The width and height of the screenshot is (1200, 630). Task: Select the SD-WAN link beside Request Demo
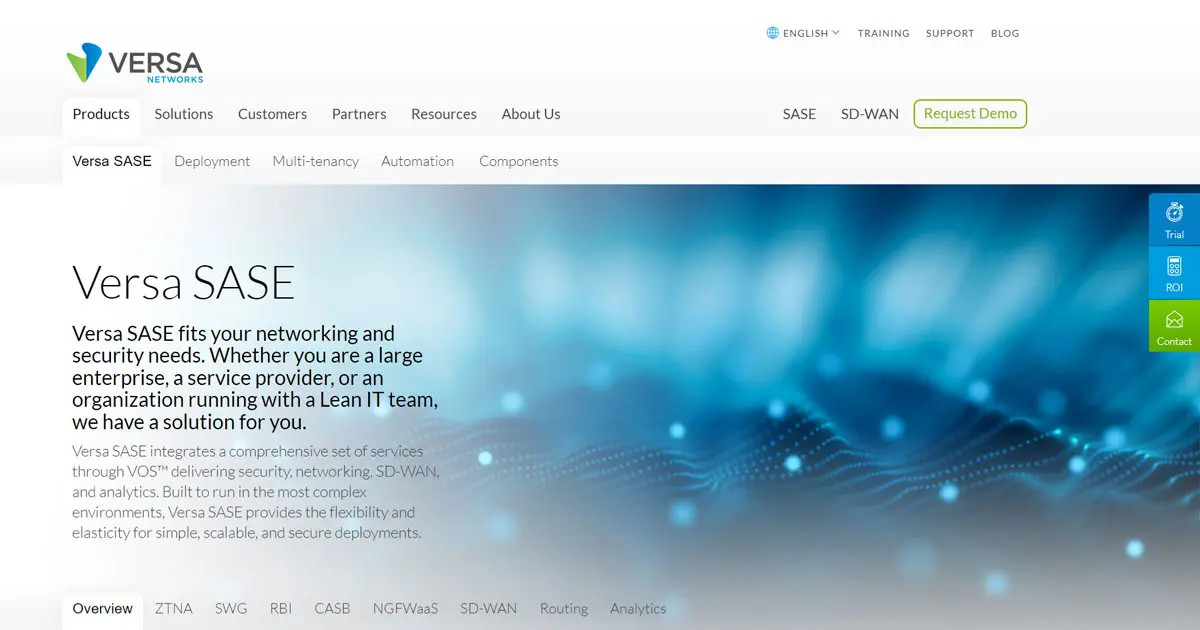point(869,114)
